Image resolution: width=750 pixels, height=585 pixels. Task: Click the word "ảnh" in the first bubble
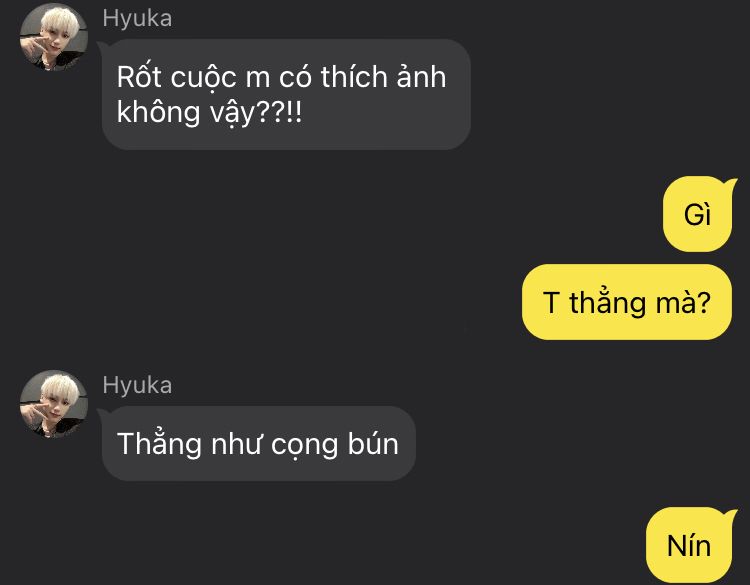[421, 77]
